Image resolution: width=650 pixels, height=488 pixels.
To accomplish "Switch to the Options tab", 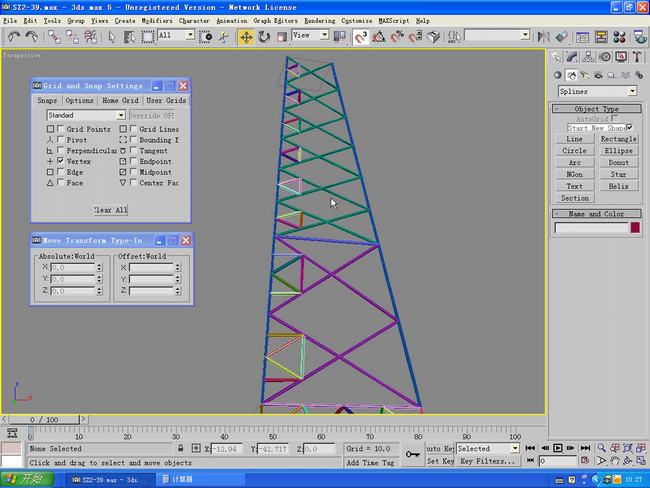I will tap(79, 100).
